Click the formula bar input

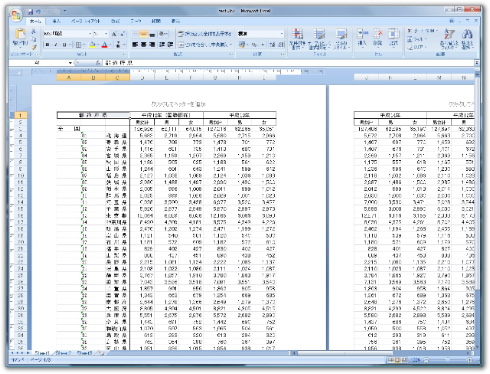288,63
